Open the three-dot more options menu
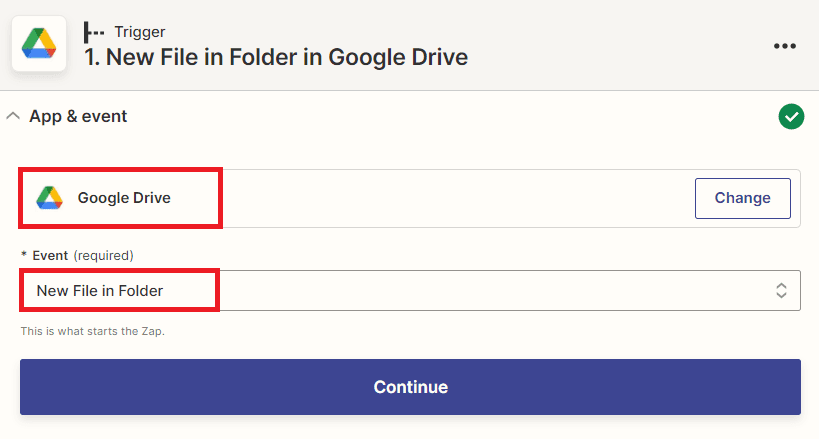Image resolution: width=819 pixels, height=439 pixels. tap(785, 46)
